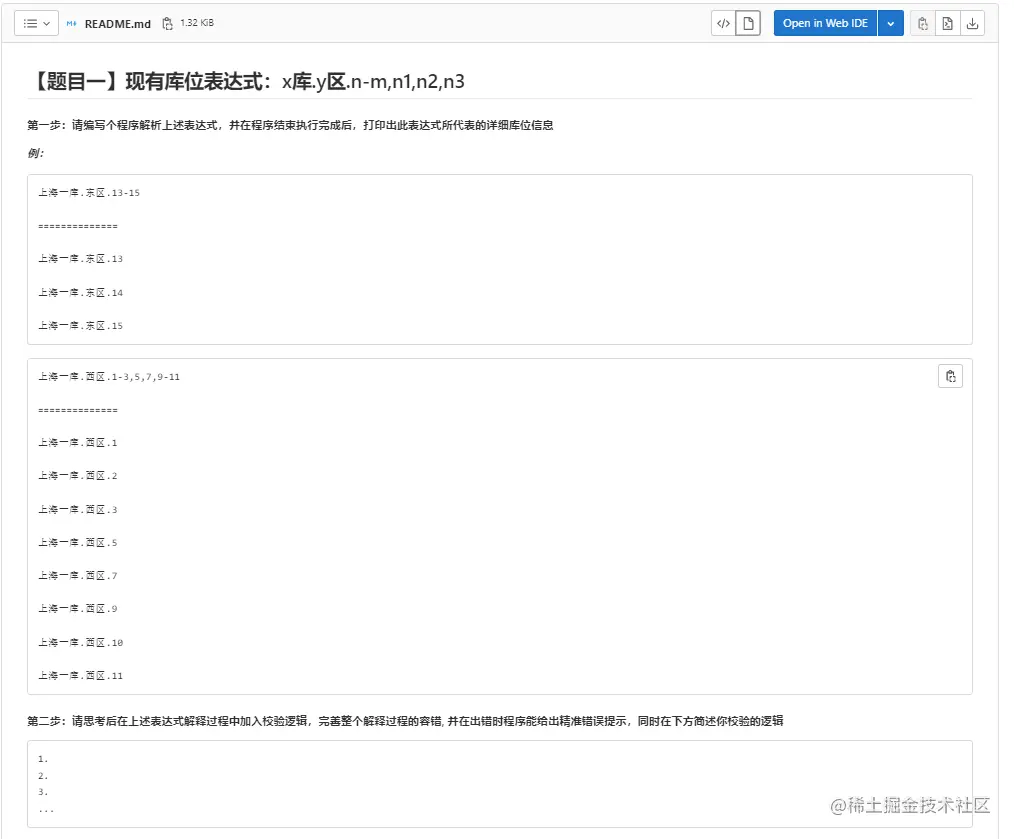
Task: Switch to display source view
Action: (723, 23)
